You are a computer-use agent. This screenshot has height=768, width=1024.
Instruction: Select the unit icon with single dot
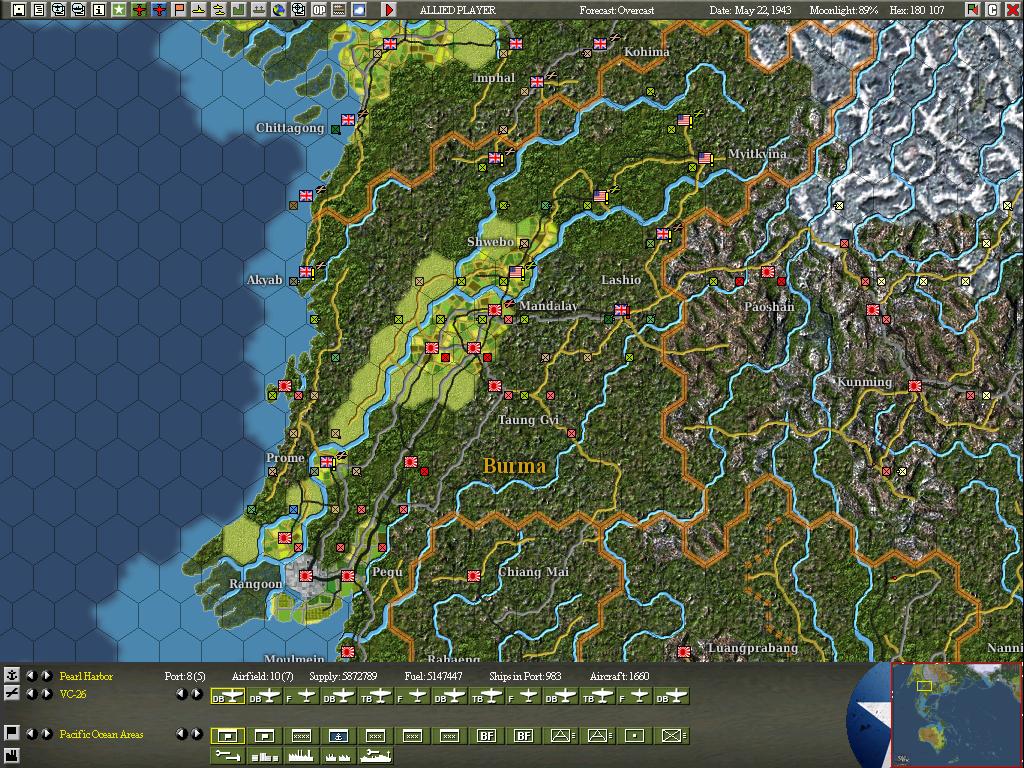click(x=634, y=736)
